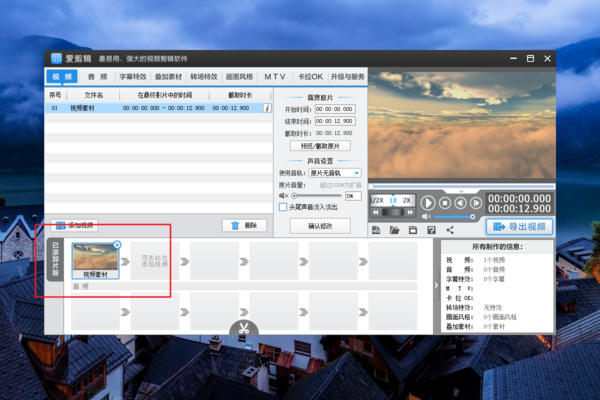
Task: Select the 01 视频素材 row in the list
Action: (x=159, y=108)
